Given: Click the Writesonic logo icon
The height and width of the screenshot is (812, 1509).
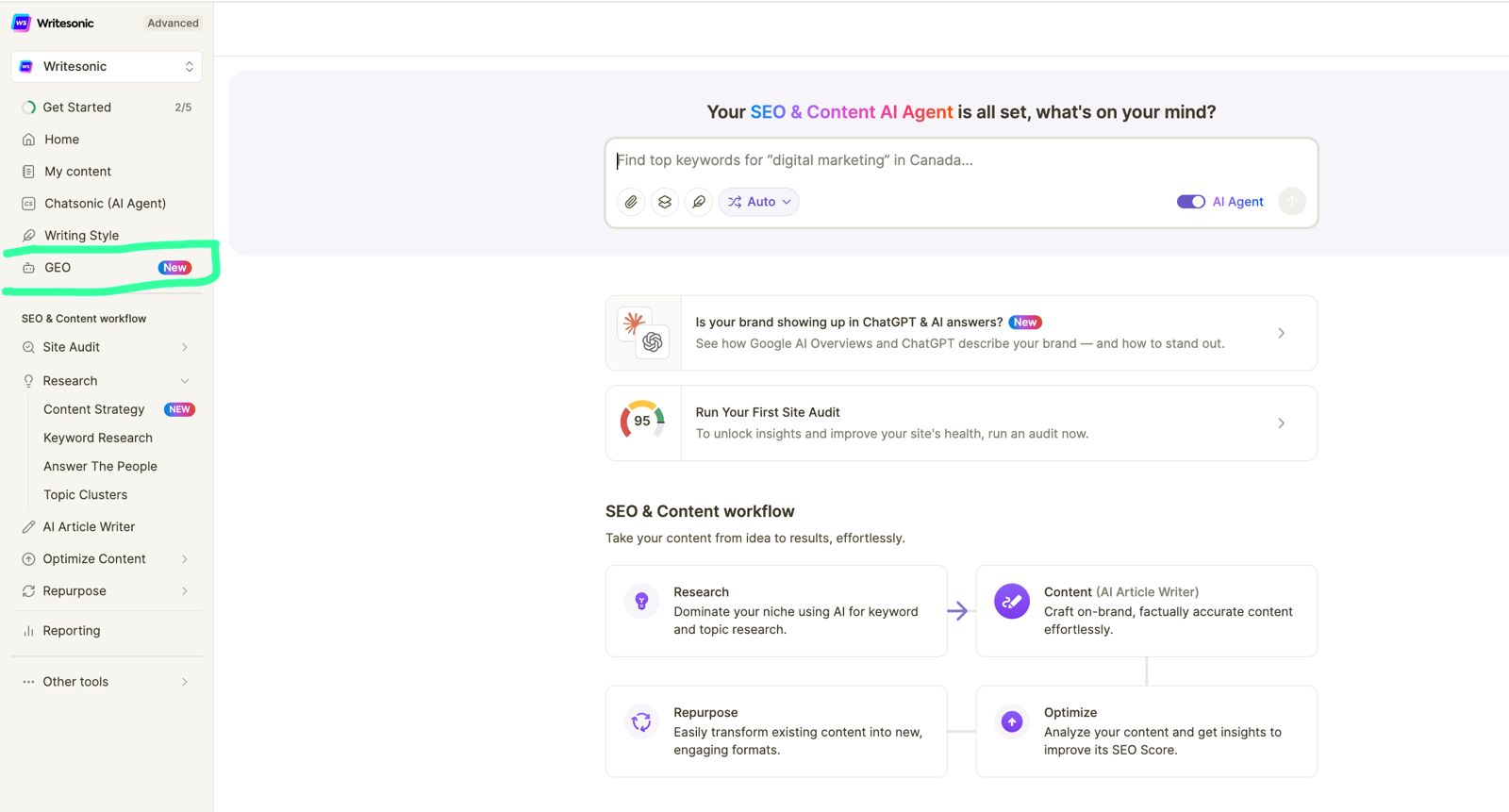Looking at the screenshot, I should click(21, 23).
